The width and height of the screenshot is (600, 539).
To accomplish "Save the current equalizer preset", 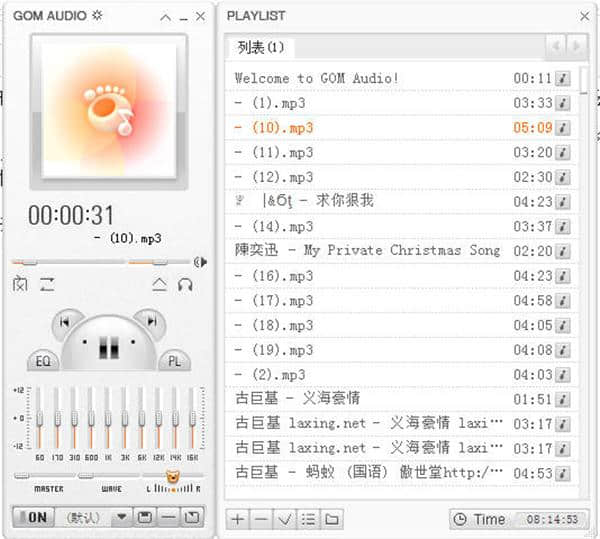I will (x=145, y=517).
